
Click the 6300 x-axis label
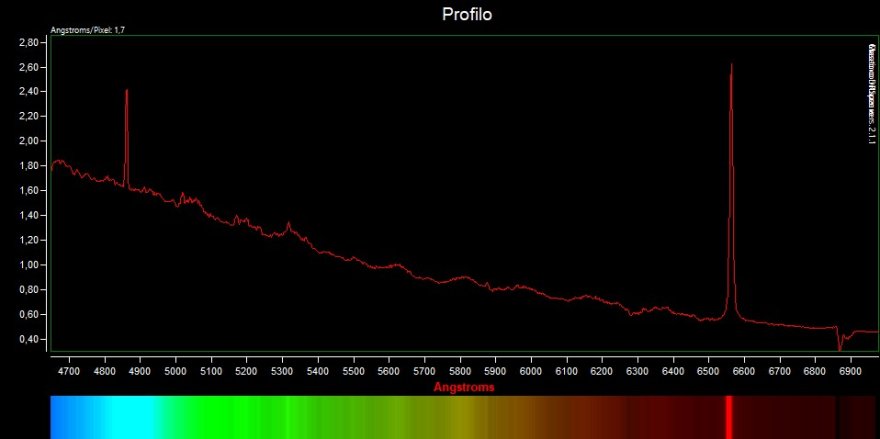point(637,371)
